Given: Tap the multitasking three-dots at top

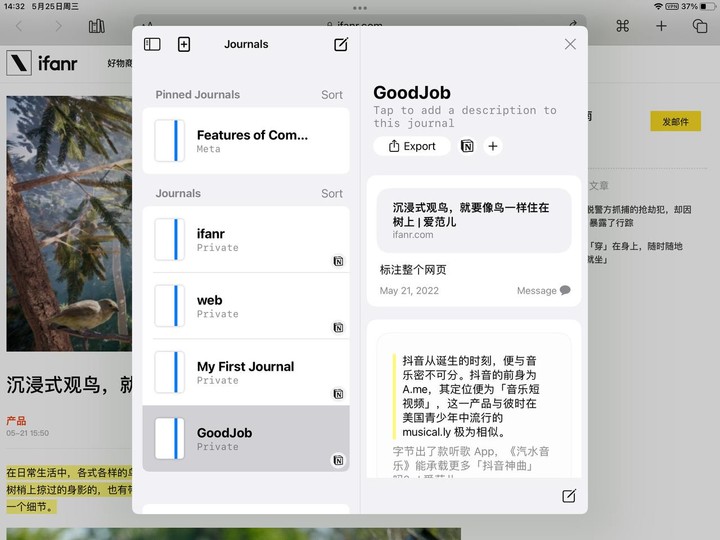Looking at the screenshot, I should 360,8.
